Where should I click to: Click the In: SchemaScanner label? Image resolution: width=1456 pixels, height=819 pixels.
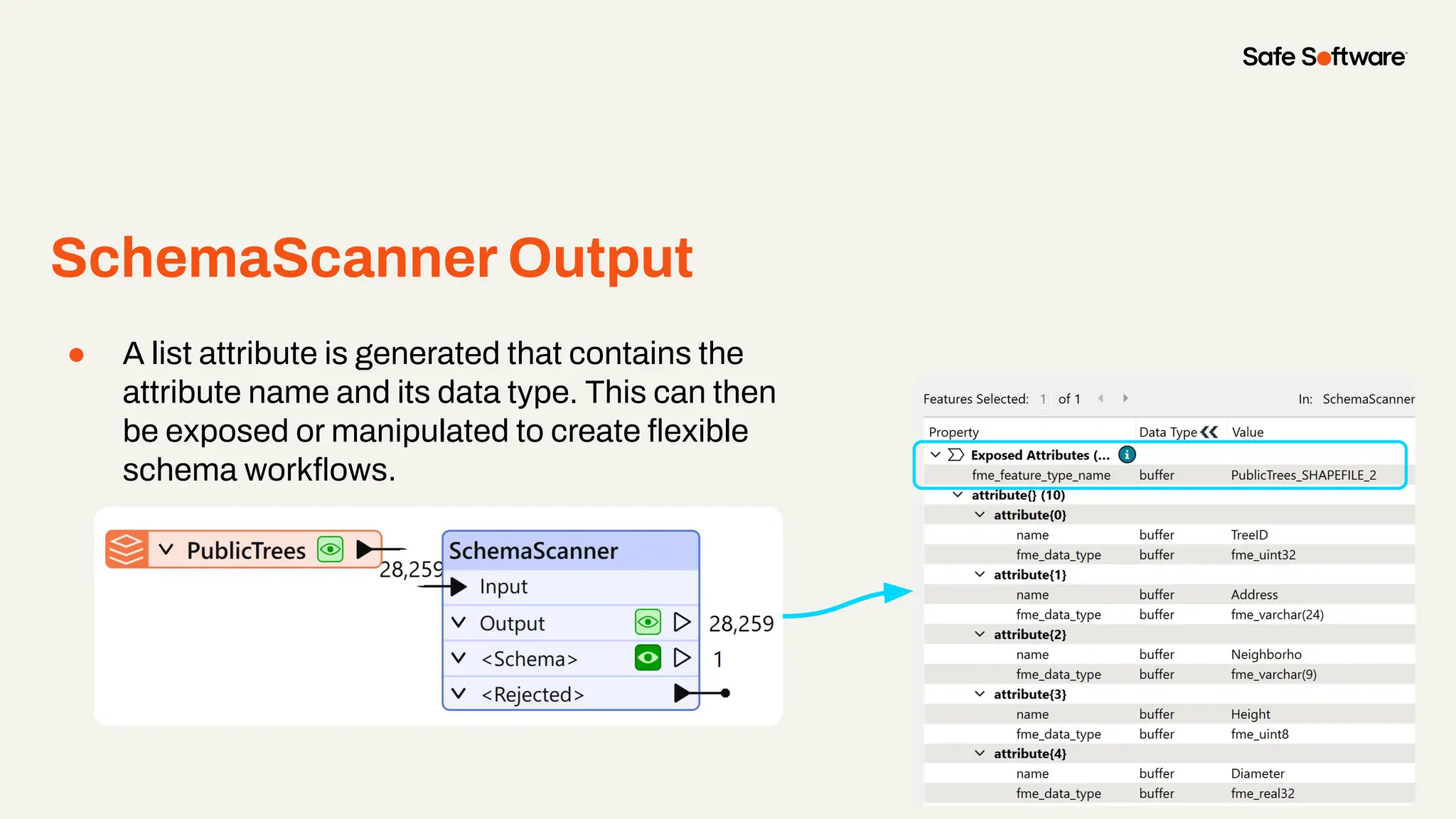pos(1356,399)
